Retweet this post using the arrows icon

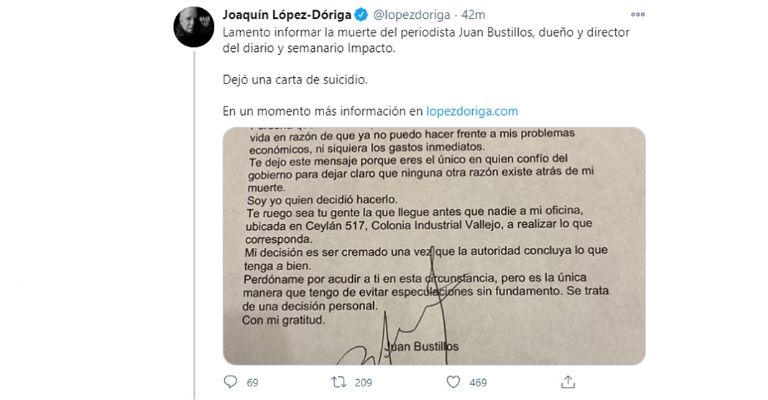(338, 382)
